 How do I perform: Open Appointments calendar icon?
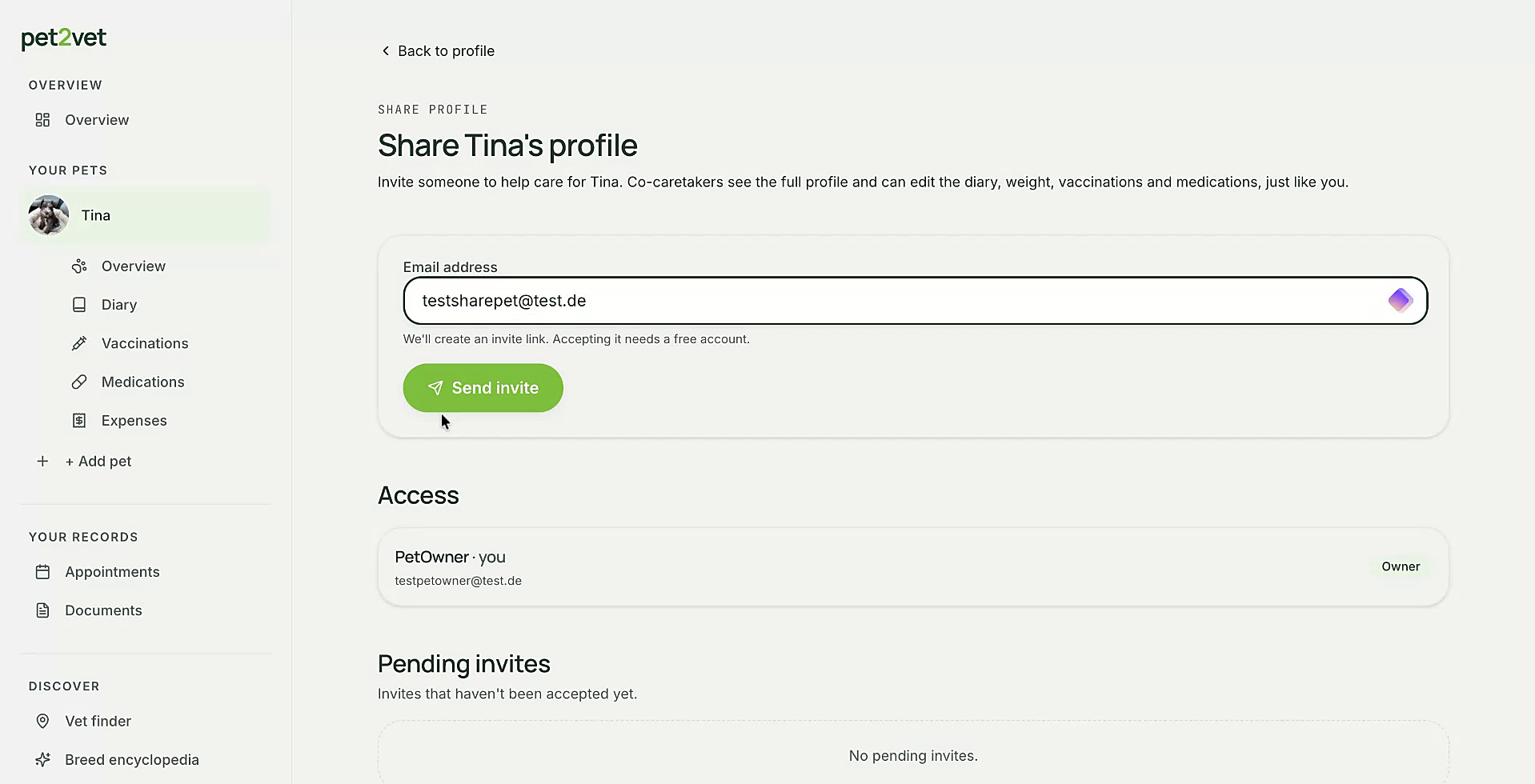tap(42, 572)
